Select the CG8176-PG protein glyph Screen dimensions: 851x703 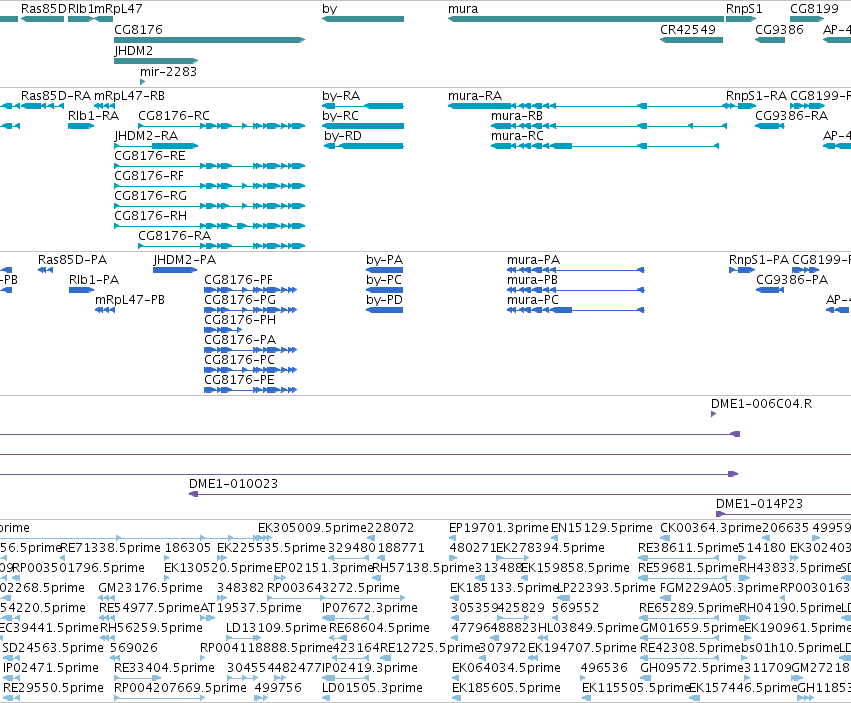(250, 310)
